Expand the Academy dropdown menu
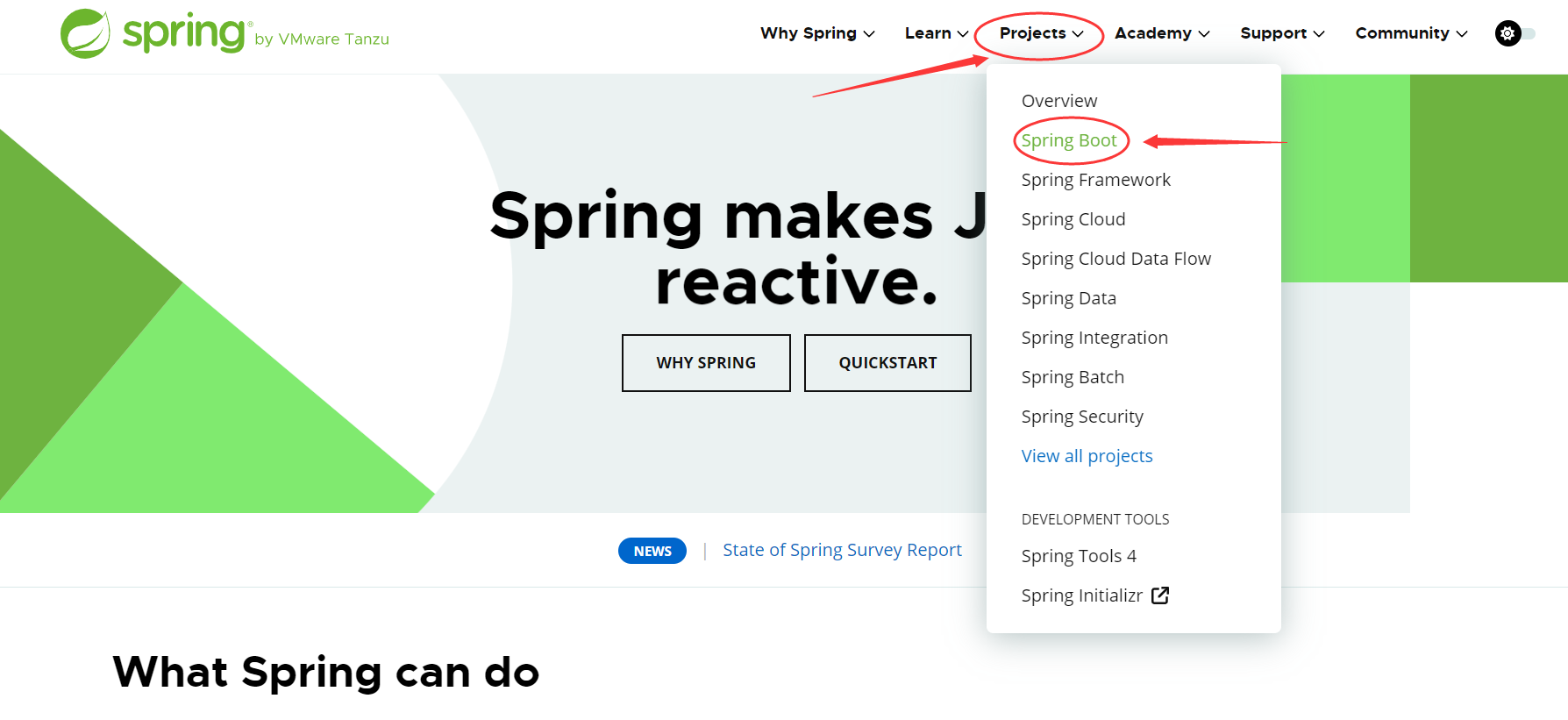The width and height of the screenshot is (1568, 720). click(1162, 33)
